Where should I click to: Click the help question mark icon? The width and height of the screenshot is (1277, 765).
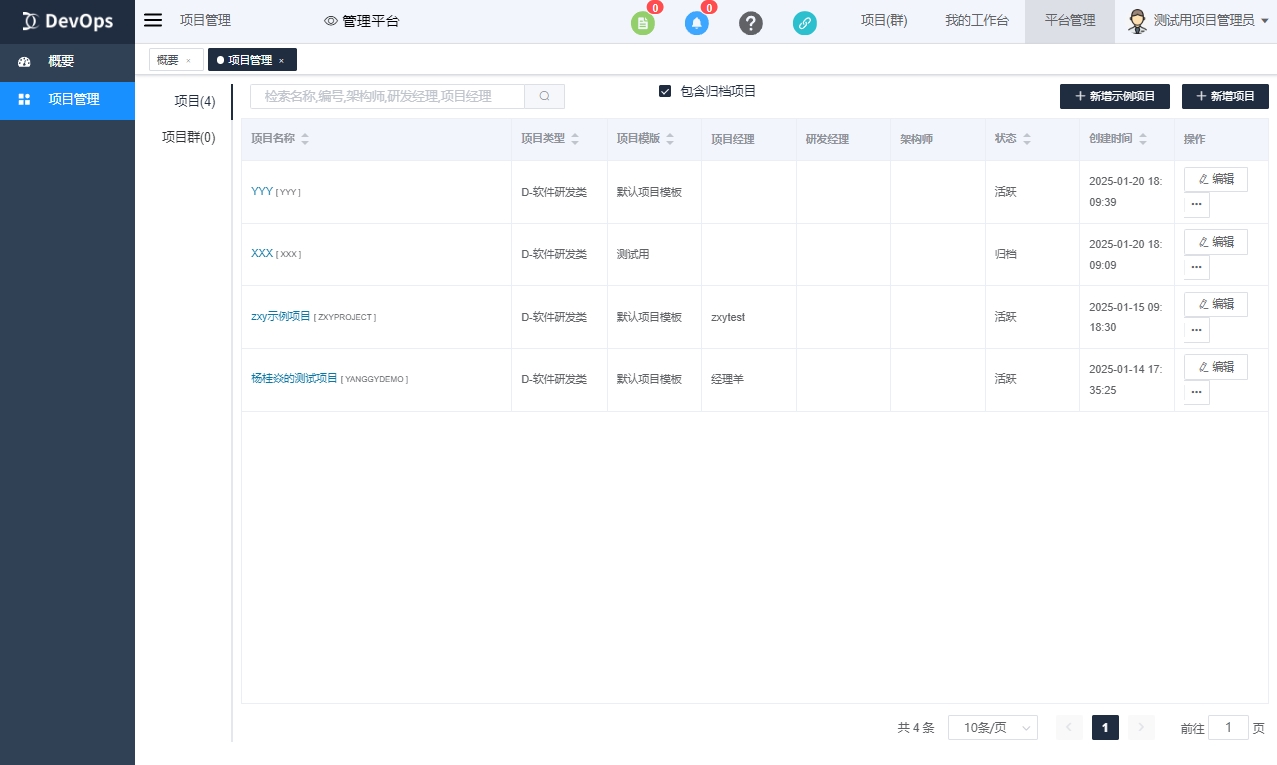751,23
